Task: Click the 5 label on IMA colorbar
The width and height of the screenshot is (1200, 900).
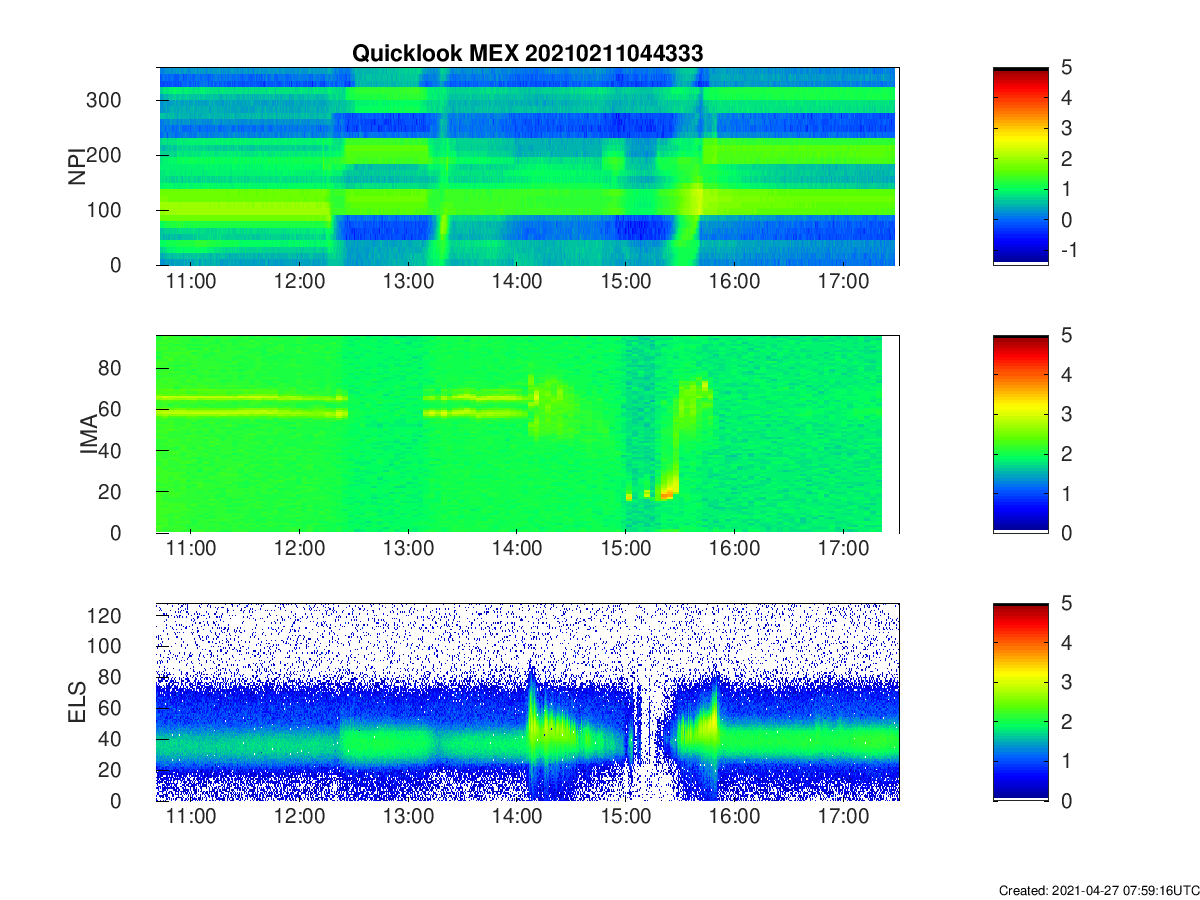Action: point(1066,336)
